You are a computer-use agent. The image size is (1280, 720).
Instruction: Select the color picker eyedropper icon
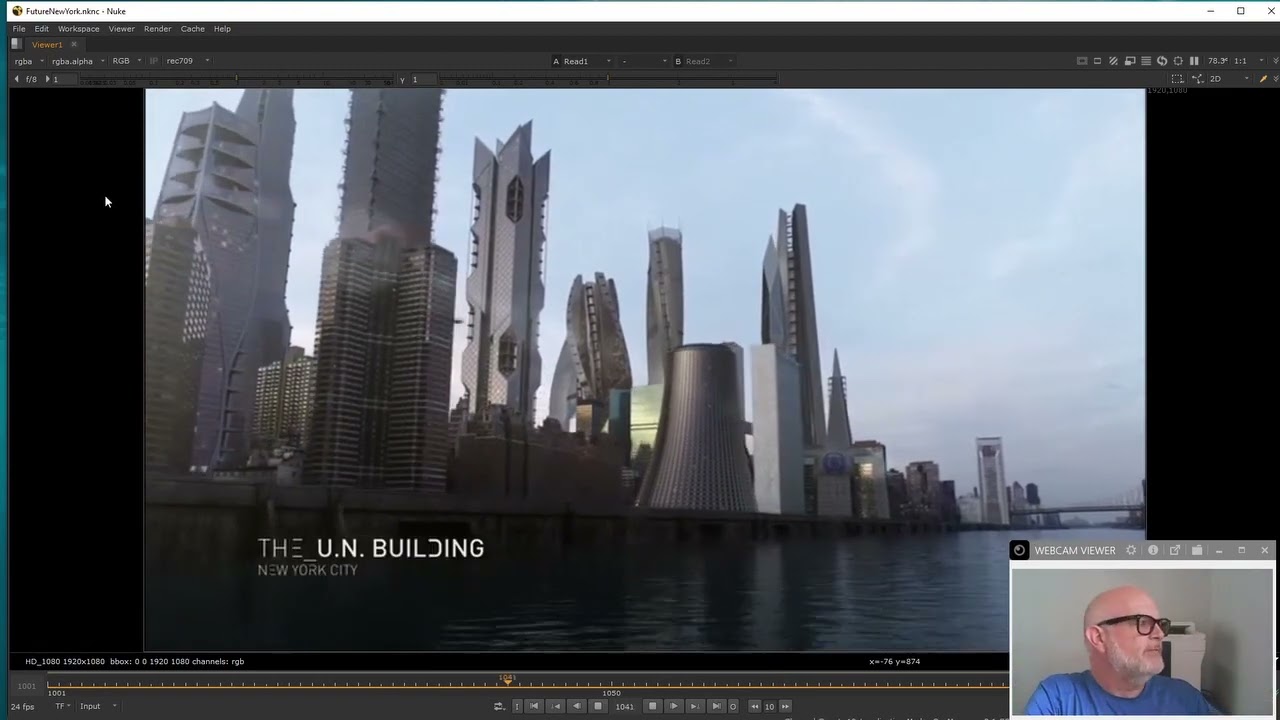1263,79
